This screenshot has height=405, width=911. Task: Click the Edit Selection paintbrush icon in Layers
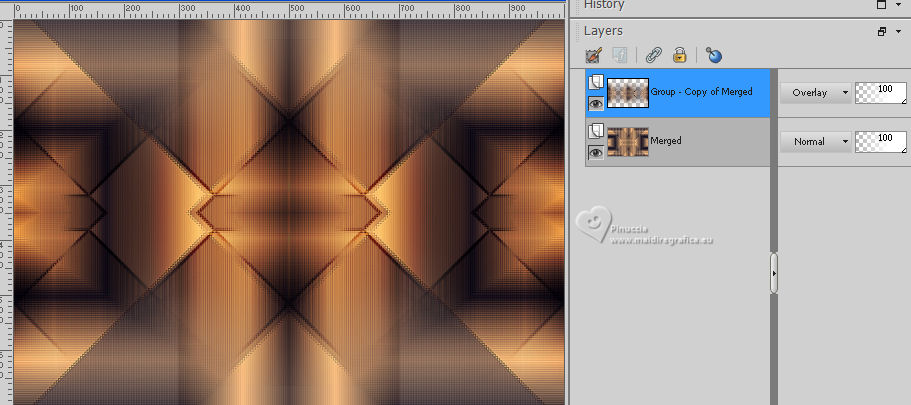click(593, 55)
